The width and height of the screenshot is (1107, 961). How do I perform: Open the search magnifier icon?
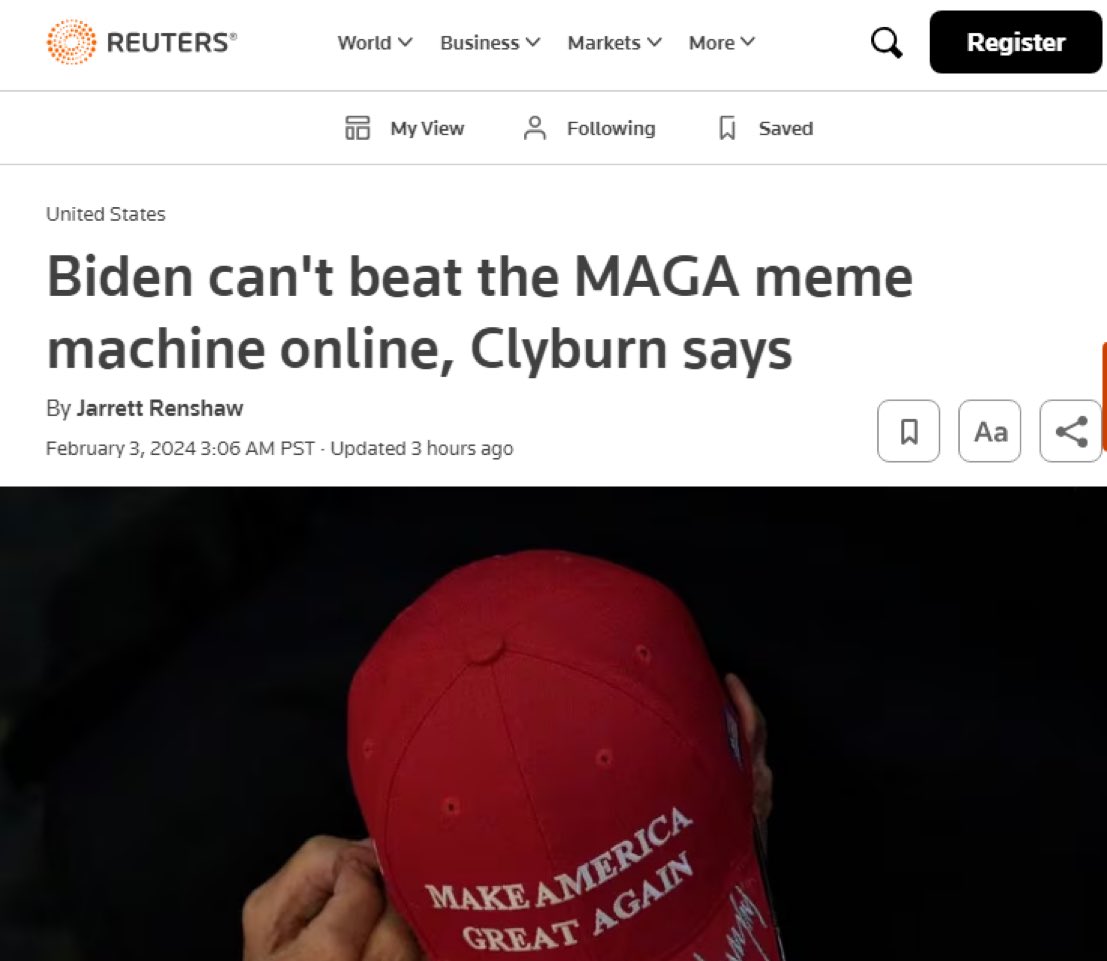(887, 42)
